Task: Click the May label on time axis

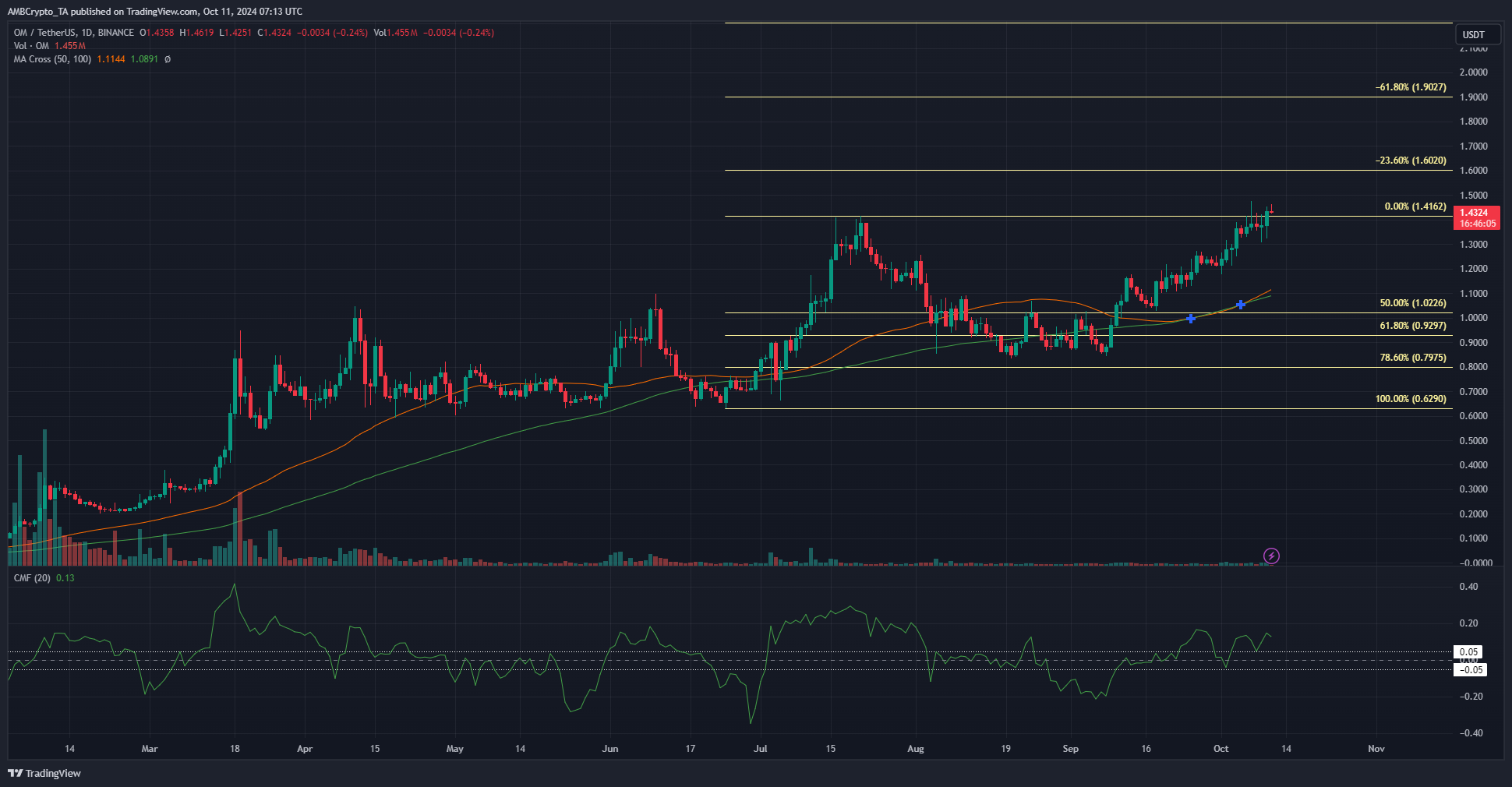Action: point(455,749)
